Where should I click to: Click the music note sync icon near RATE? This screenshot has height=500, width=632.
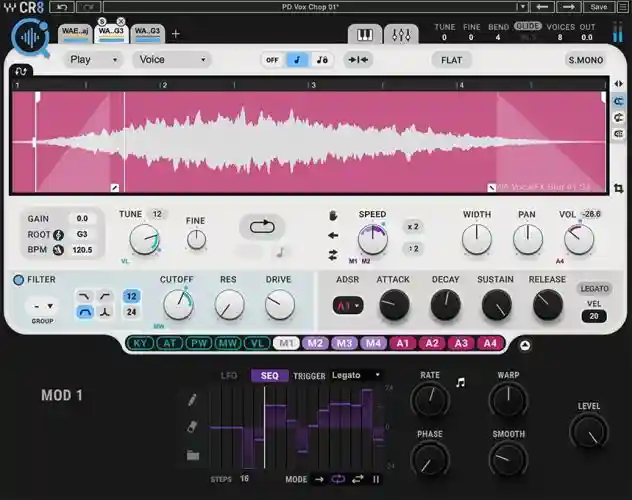(x=460, y=382)
